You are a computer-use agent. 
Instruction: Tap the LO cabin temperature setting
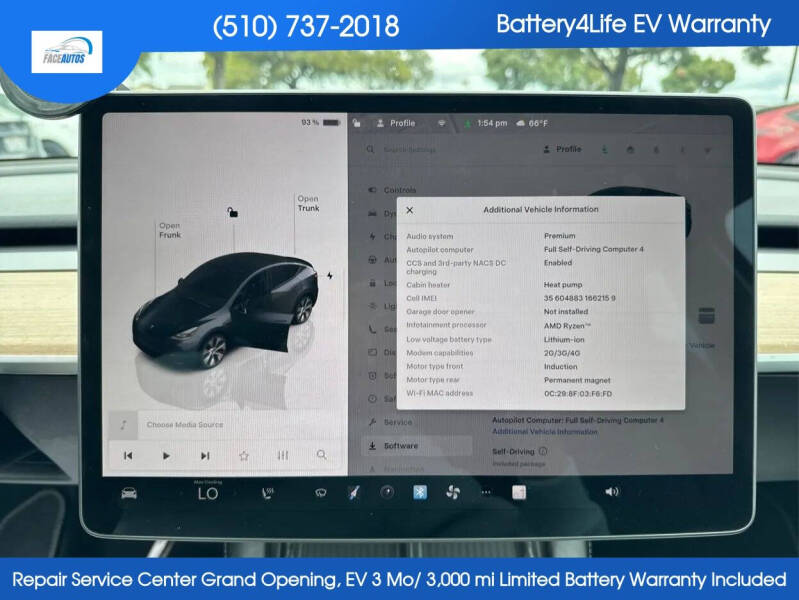pos(208,493)
